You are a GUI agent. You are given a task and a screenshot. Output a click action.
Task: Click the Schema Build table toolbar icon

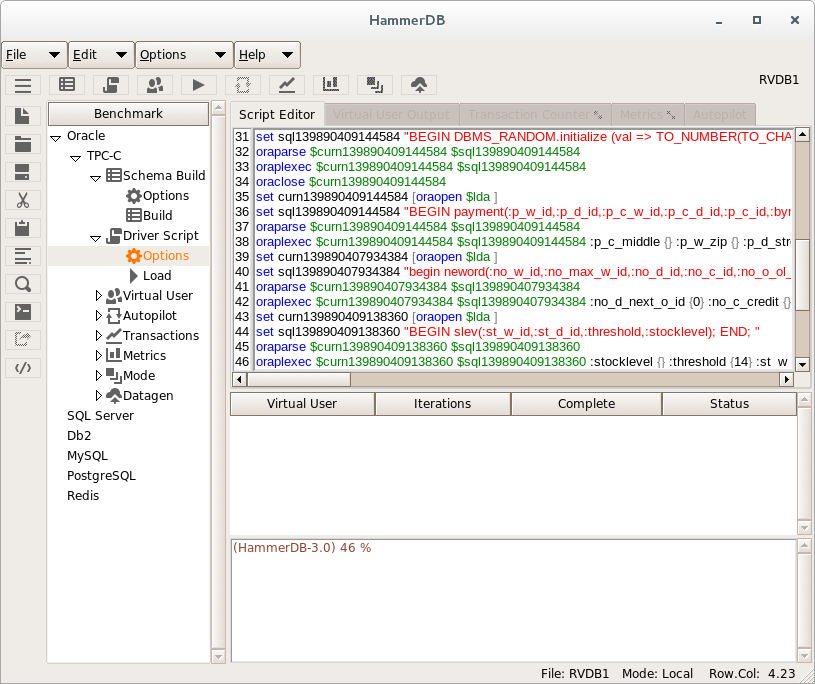coord(67,85)
